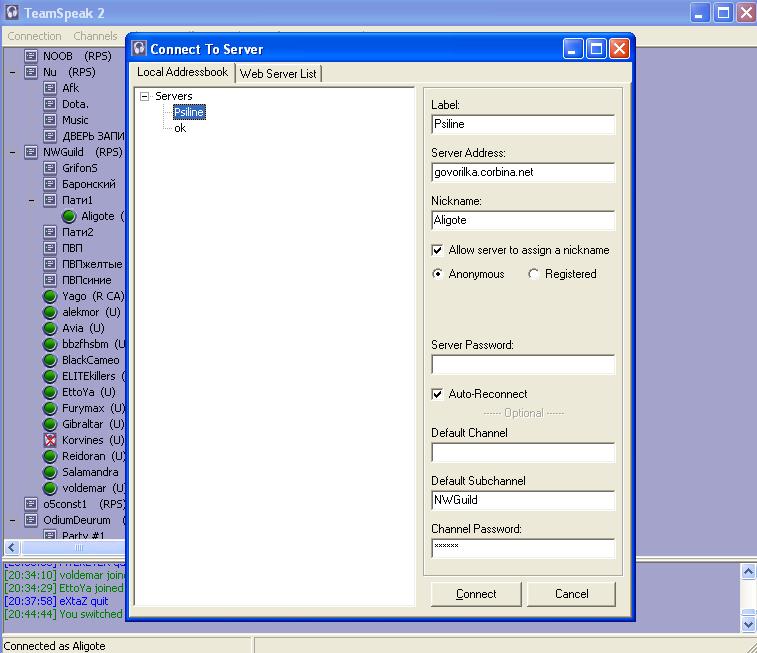757x653 pixels.
Task: Click the Cancel button
Action: 572,594
